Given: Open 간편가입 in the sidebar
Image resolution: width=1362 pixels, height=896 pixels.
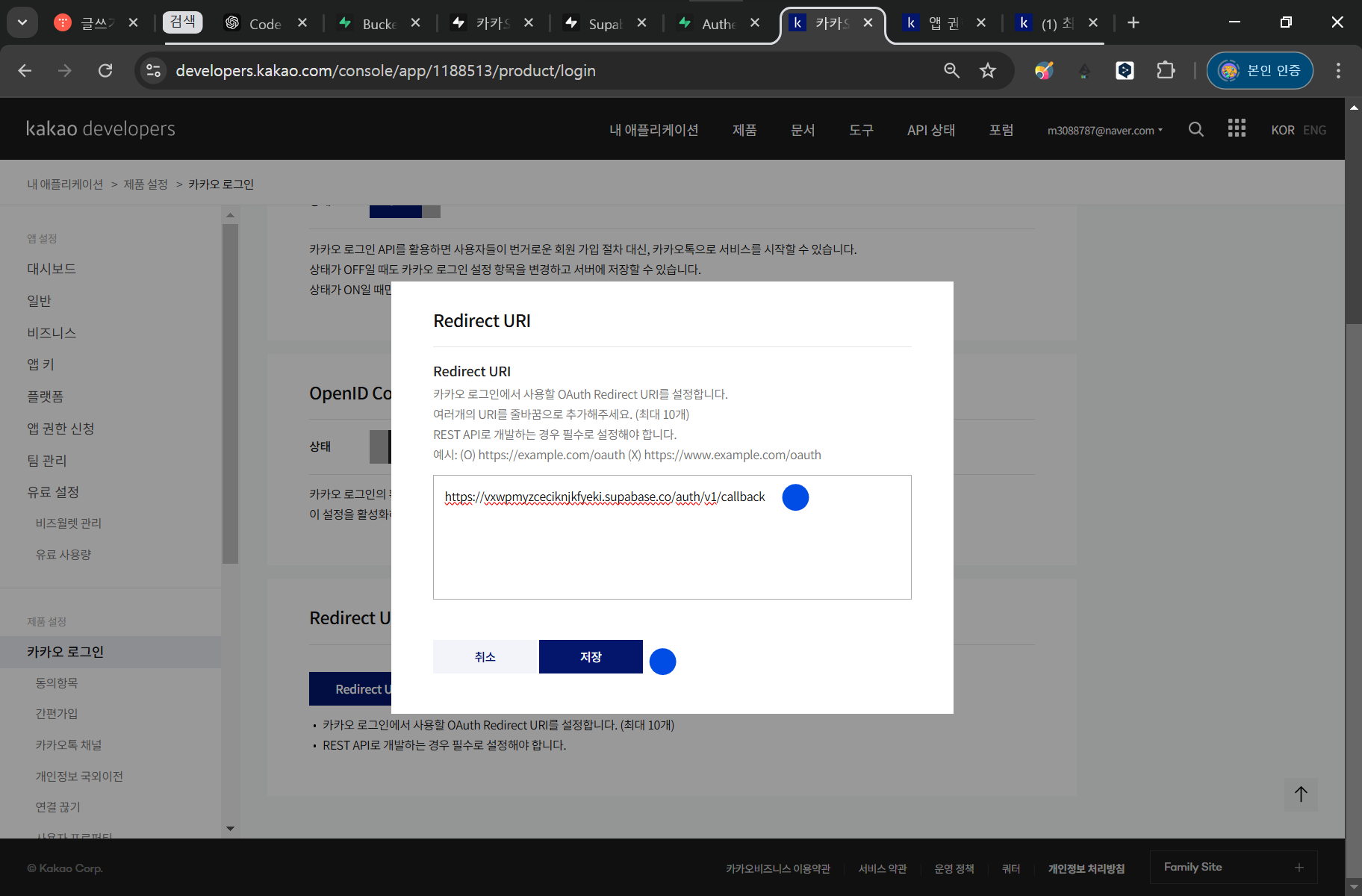Looking at the screenshot, I should tap(57, 714).
